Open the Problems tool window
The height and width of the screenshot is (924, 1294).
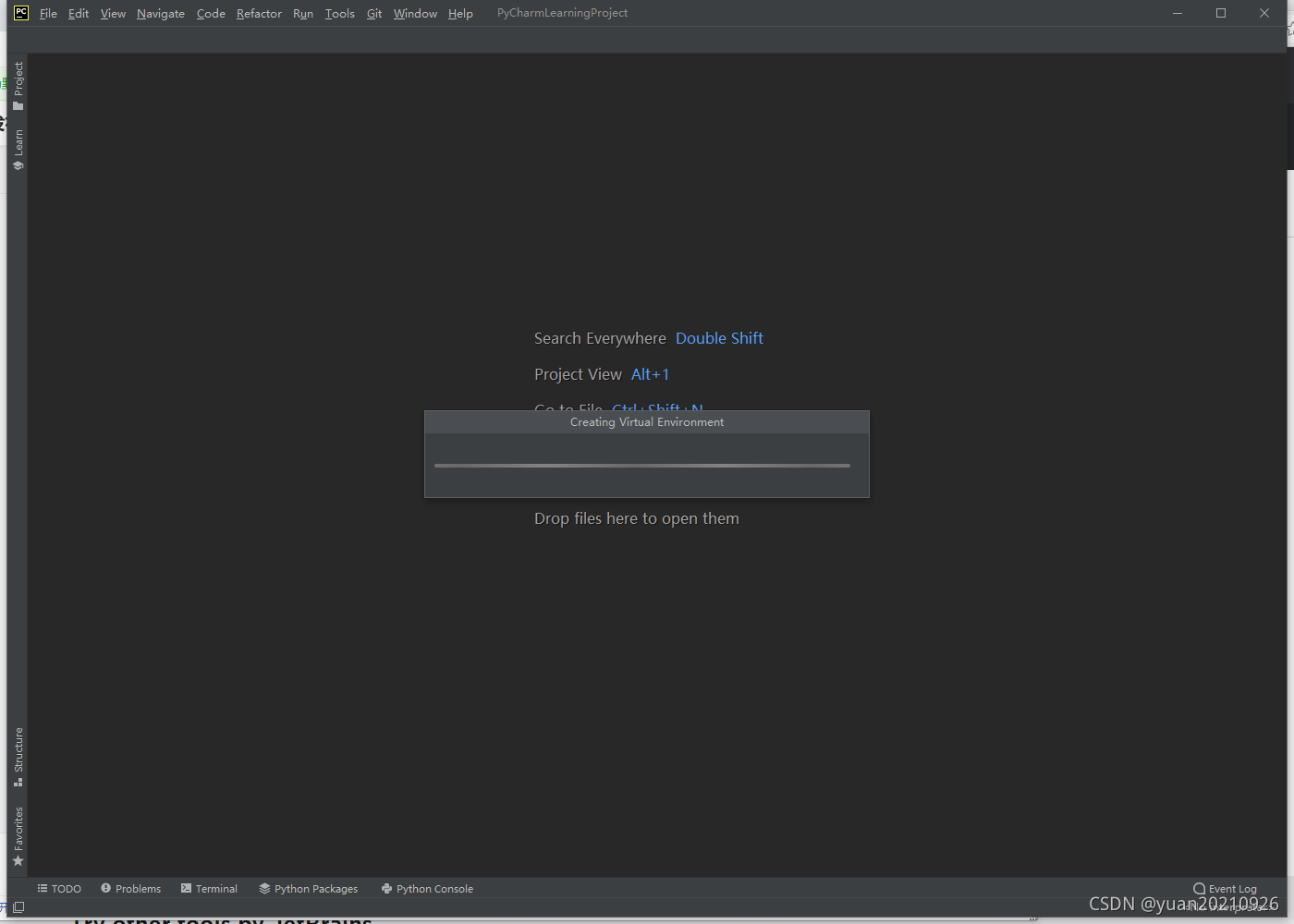click(x=130, y=888)
